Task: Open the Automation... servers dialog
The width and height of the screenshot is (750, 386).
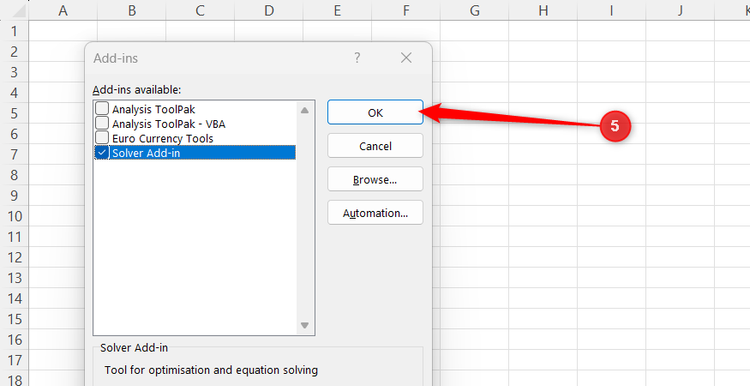Action: (375, 213)
